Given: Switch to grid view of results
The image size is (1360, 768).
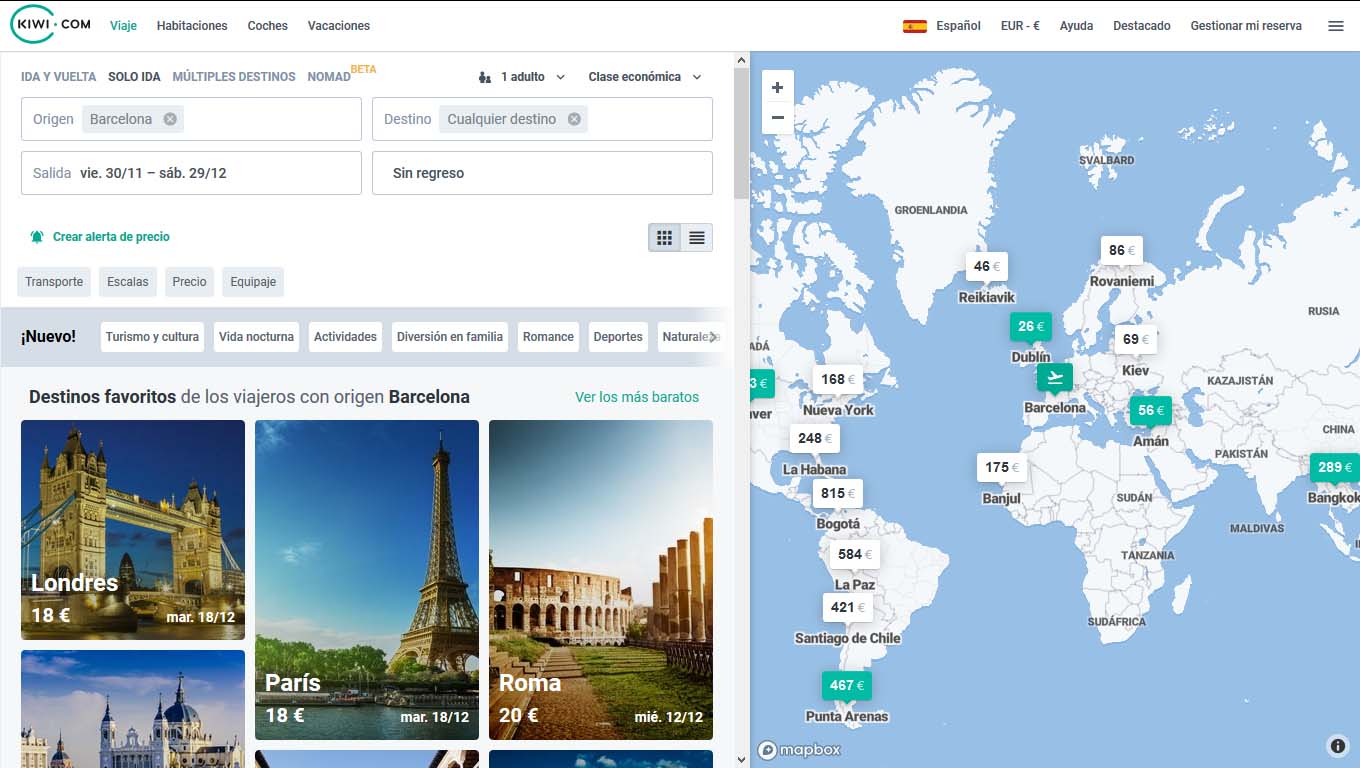Looking at the screenshot, I should (x=664, y=237).
